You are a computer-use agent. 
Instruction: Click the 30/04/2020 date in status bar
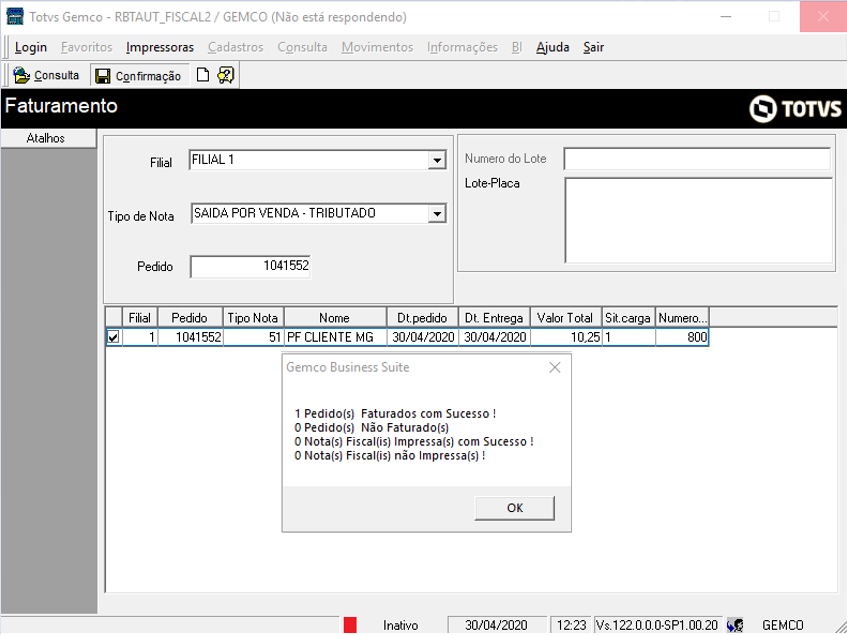496,625
